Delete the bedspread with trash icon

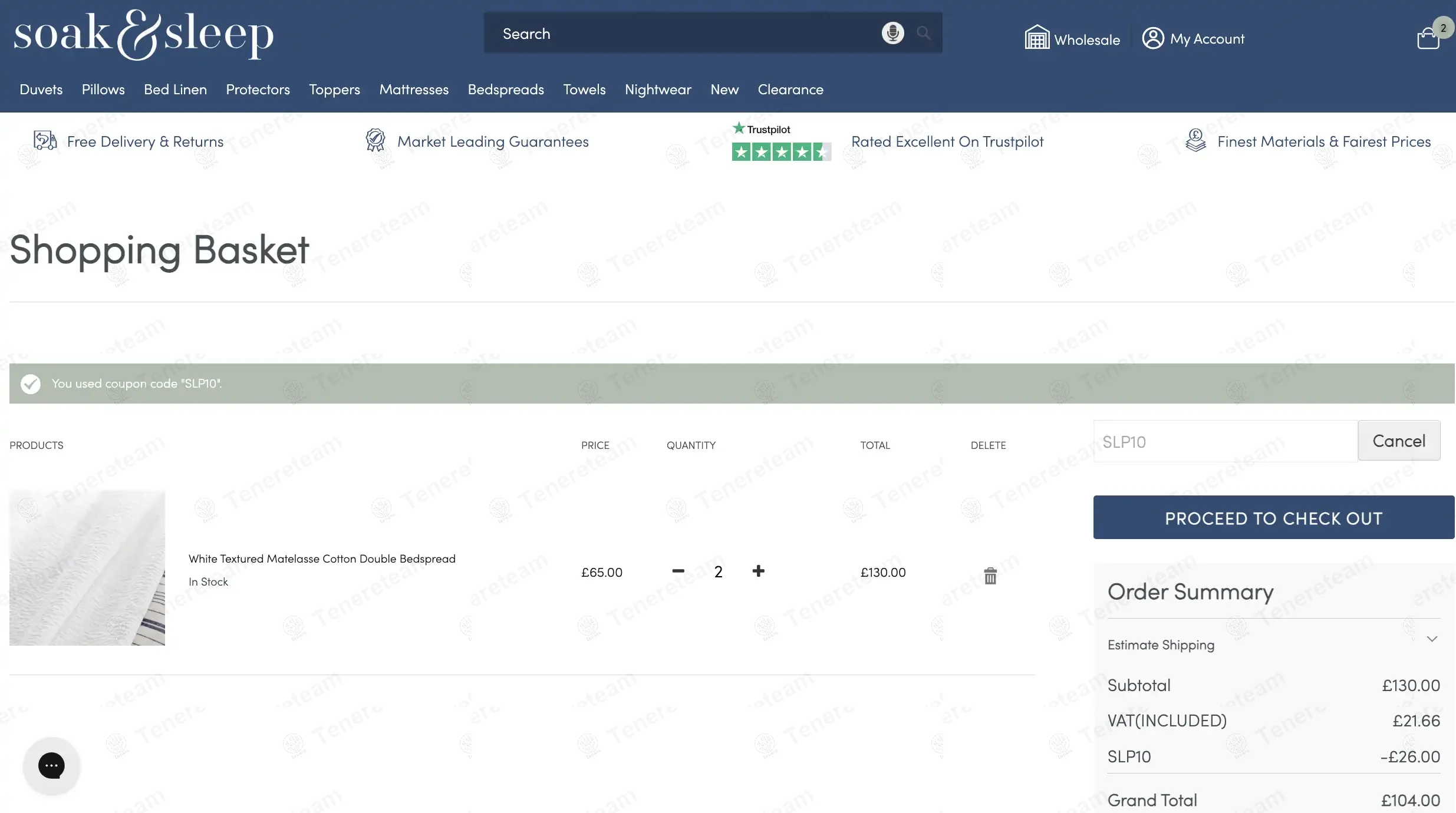point(990,576)
